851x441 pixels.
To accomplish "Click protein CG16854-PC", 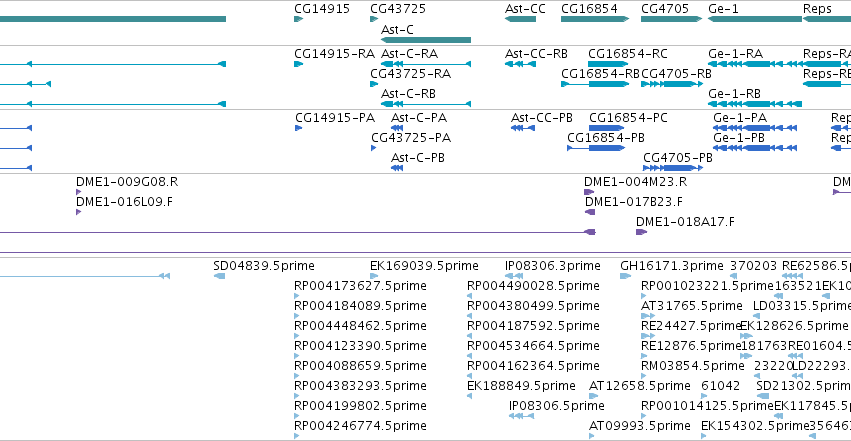I will pyautogui.click(x=628, y=118).
